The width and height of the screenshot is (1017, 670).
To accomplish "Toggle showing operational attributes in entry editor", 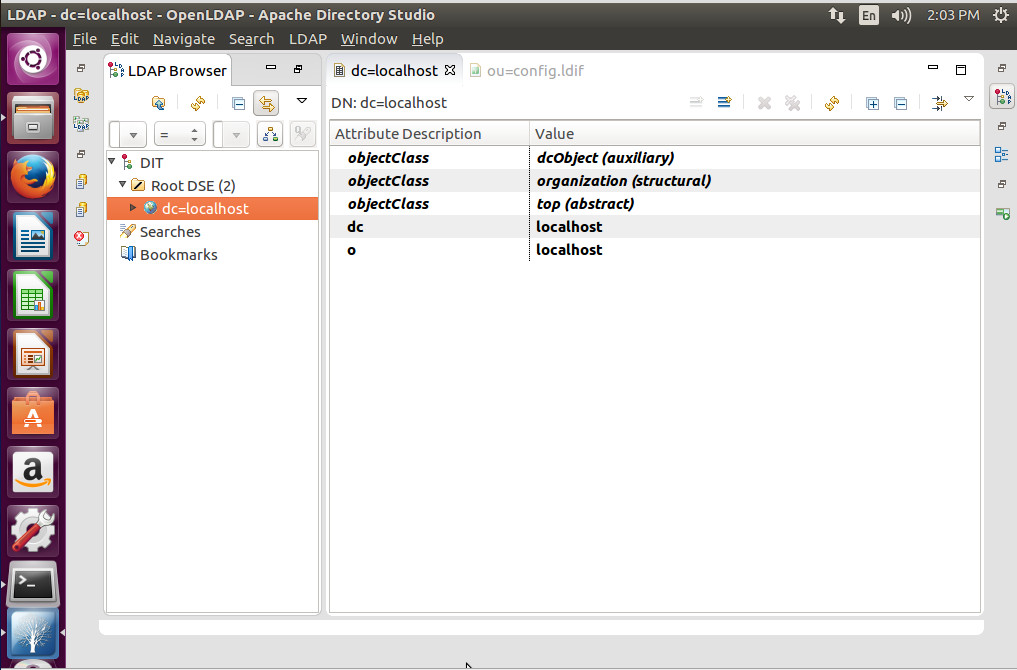I will [x=940, y=102].
